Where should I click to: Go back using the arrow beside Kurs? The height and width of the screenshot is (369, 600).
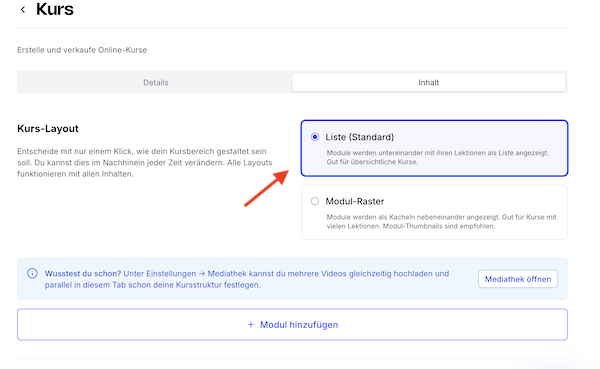click(x=23, y=10)
